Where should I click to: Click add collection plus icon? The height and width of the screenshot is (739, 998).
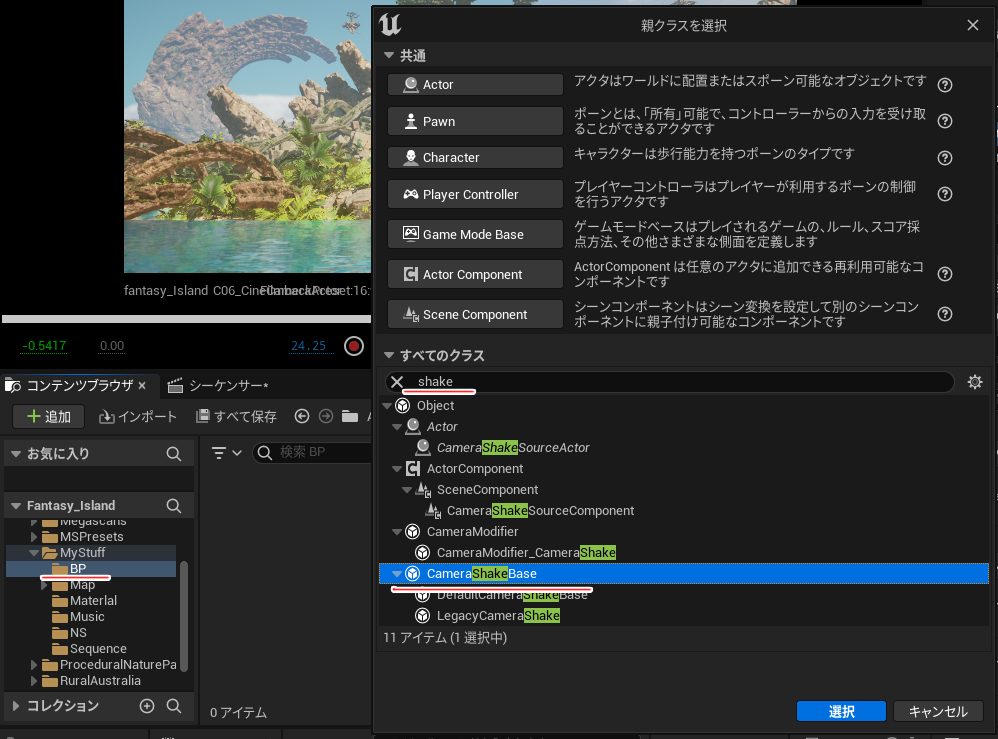tap(147, 706)
